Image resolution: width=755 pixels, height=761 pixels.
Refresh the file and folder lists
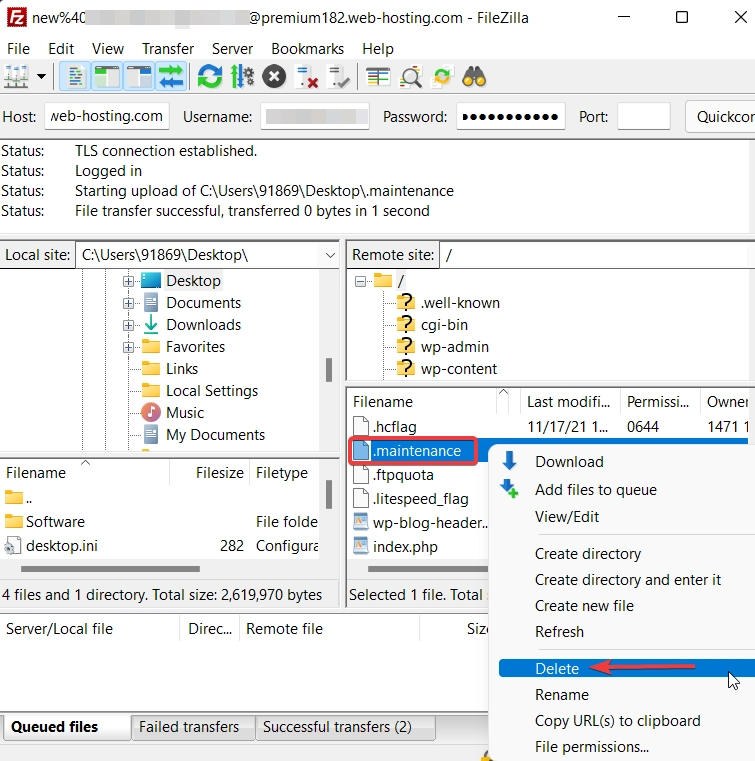pos(210,76)
